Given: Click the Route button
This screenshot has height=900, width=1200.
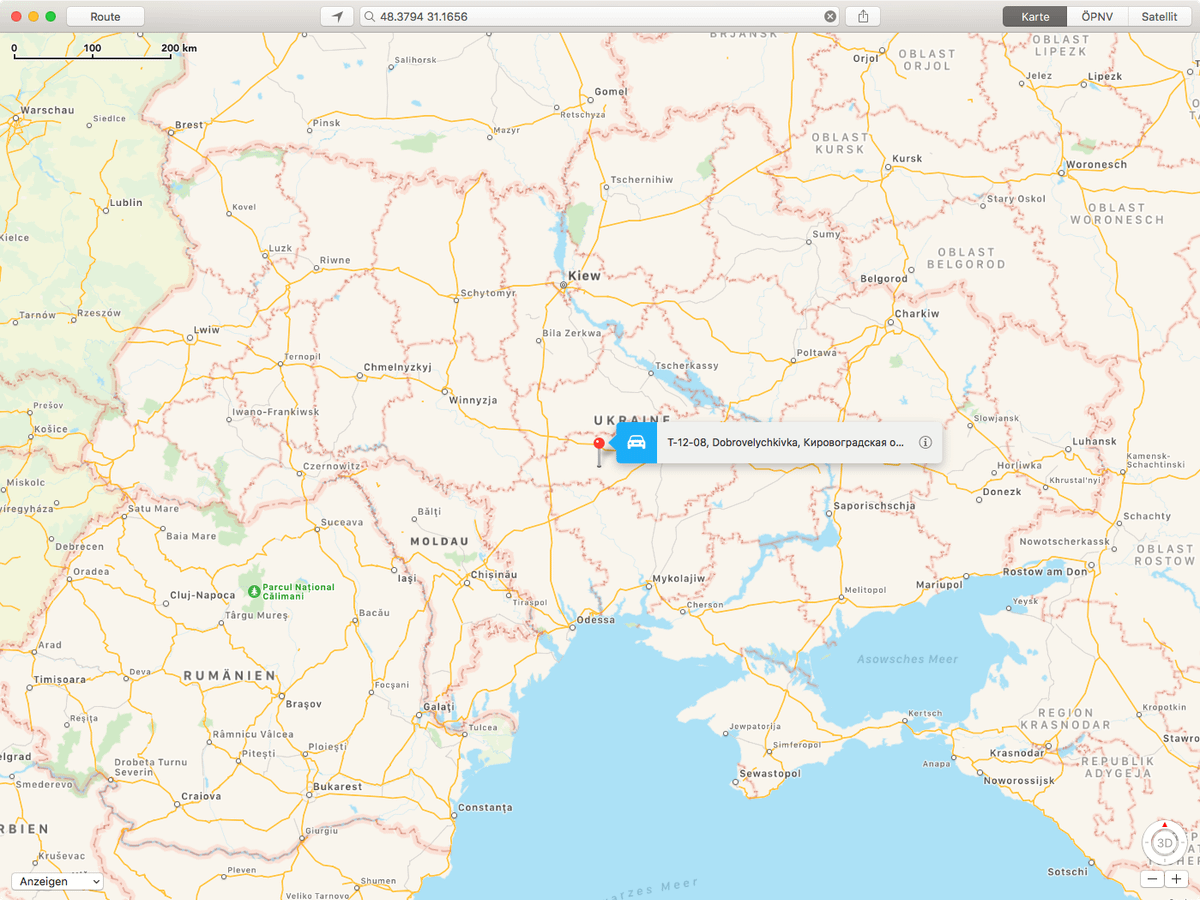Looking at the screenshot, I should [105, 17].
